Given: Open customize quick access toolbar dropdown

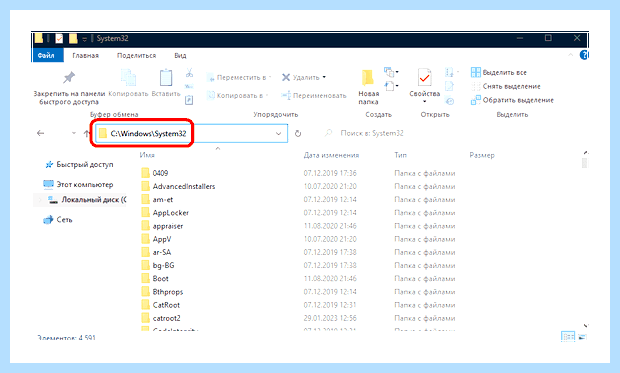Looking at the screenshot, I should [x=84, y=39].
